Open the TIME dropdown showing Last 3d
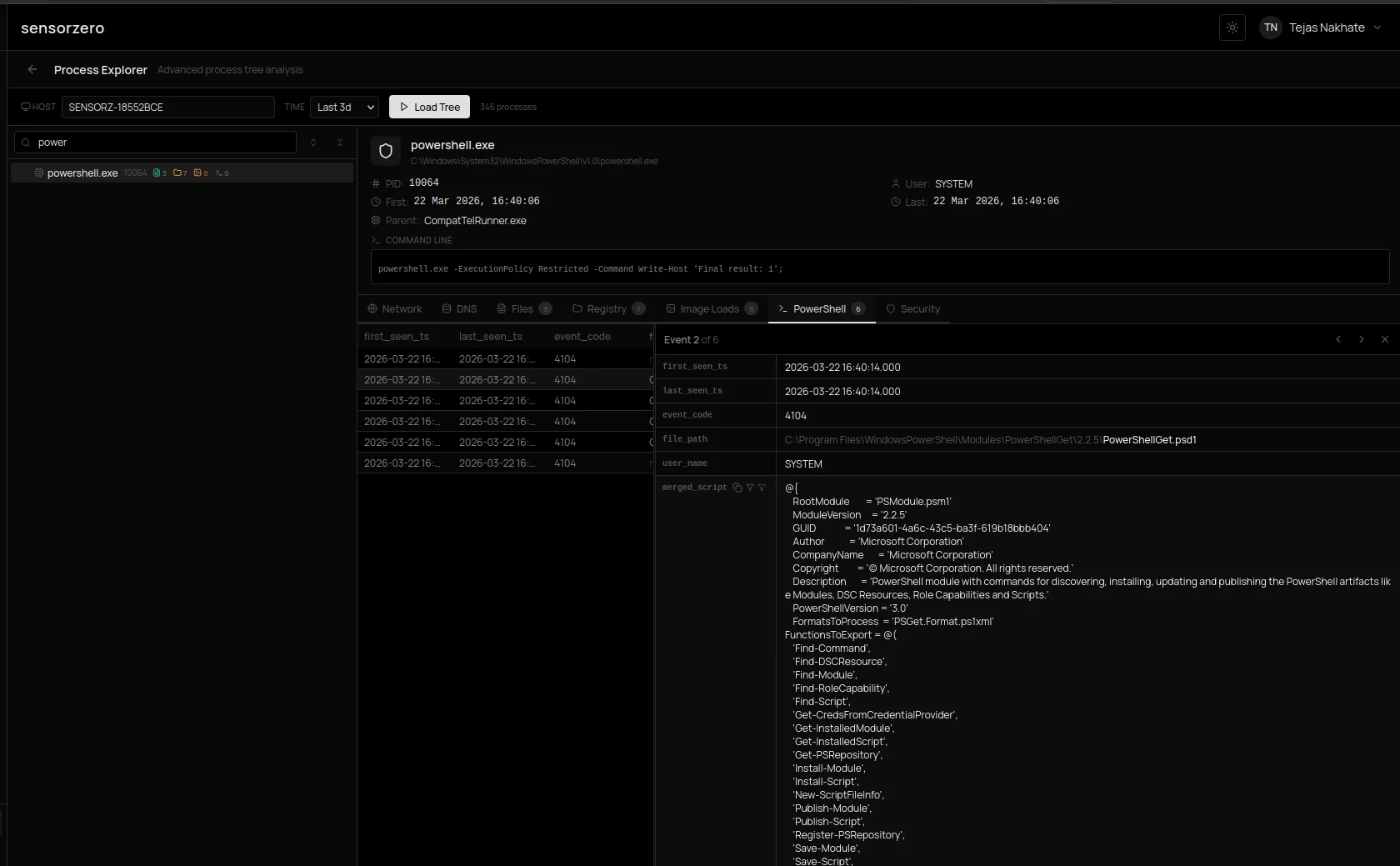1400x866 pixels. (x=345, y=107)
